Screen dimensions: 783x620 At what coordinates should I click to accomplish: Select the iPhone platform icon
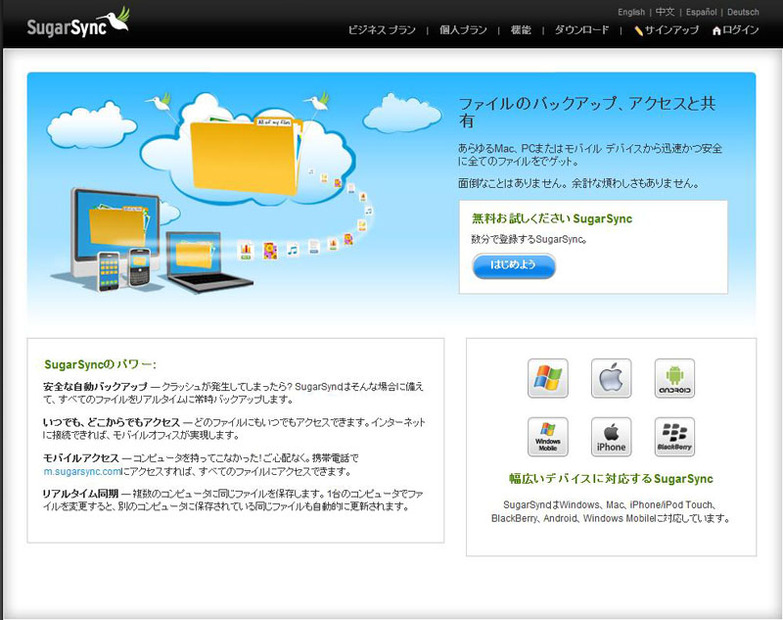611,437
